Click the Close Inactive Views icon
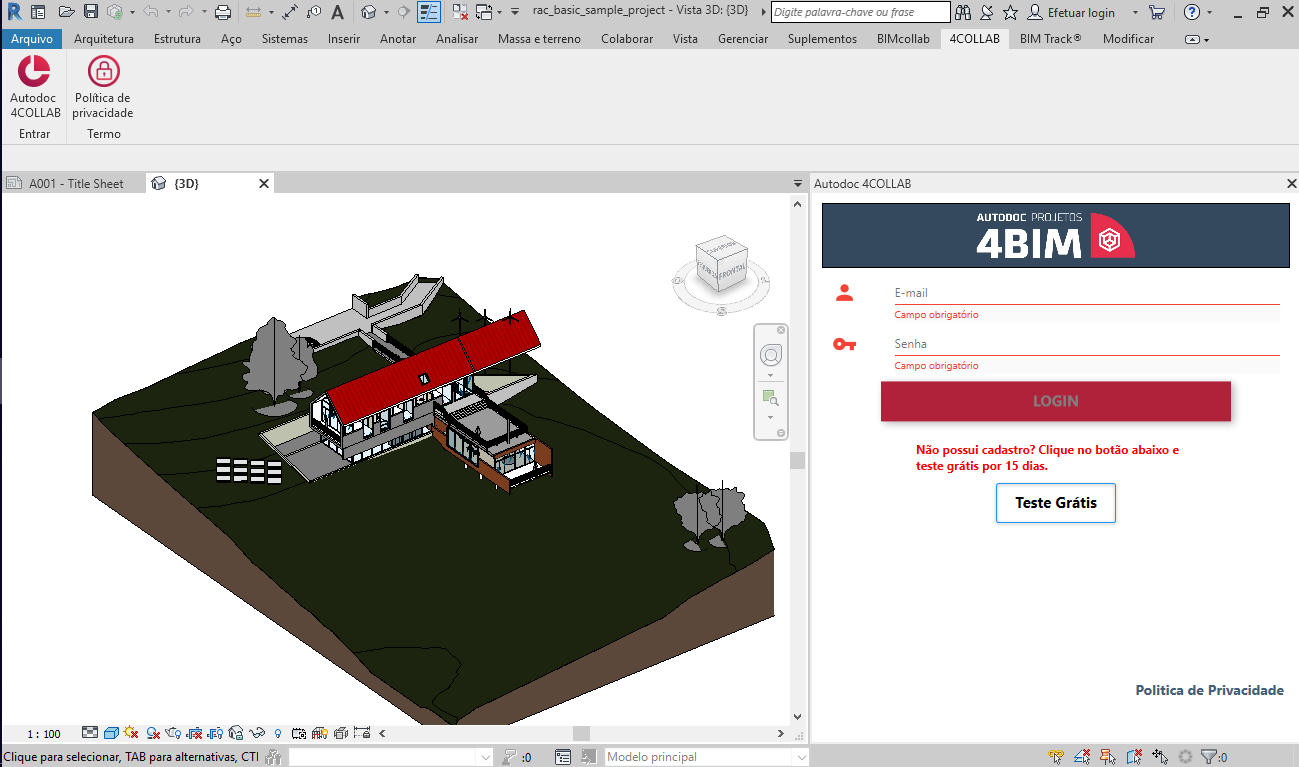Viewport: 1299px width, 767px height. pos(459,12)
